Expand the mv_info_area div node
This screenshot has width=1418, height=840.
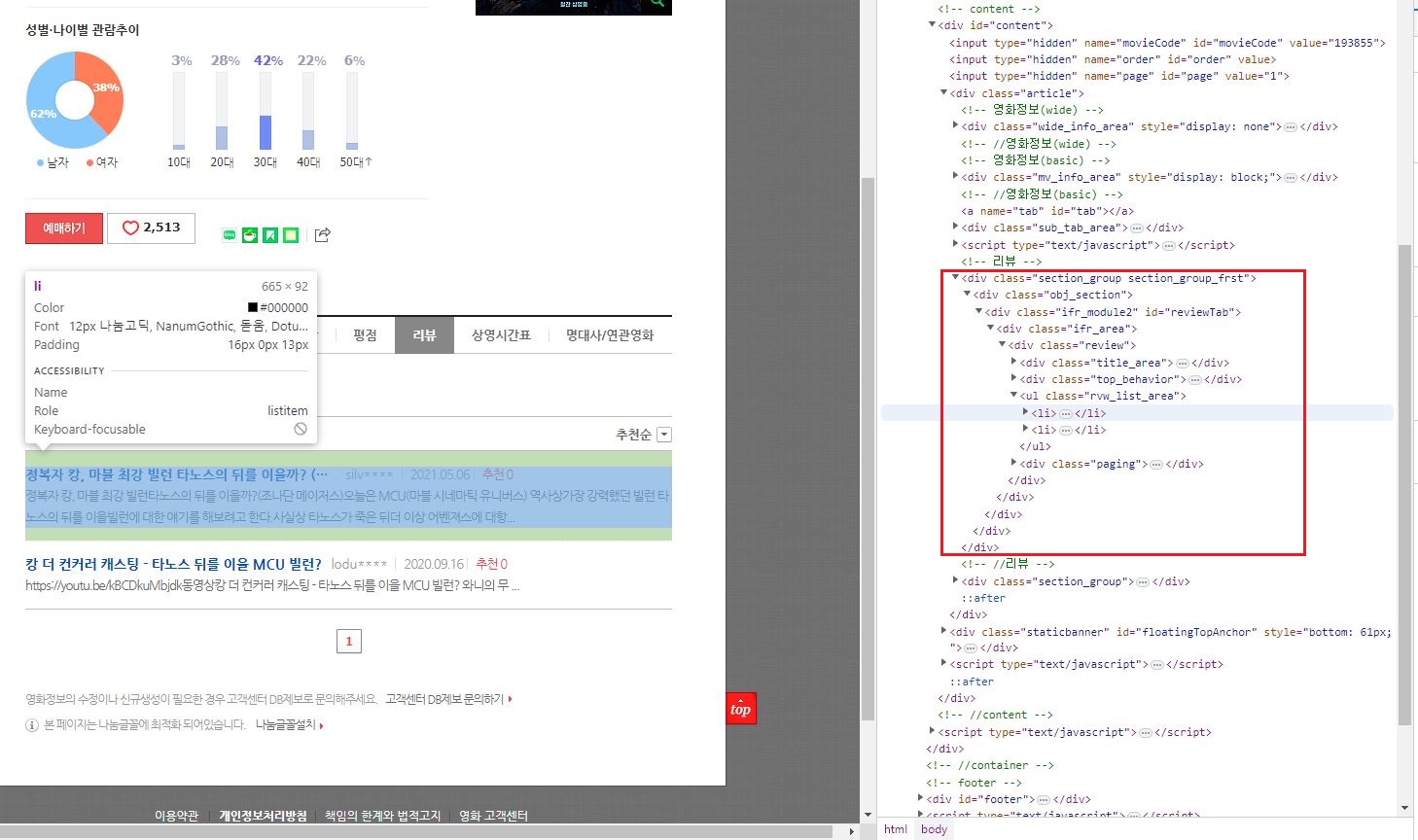(x=955, y=177)
